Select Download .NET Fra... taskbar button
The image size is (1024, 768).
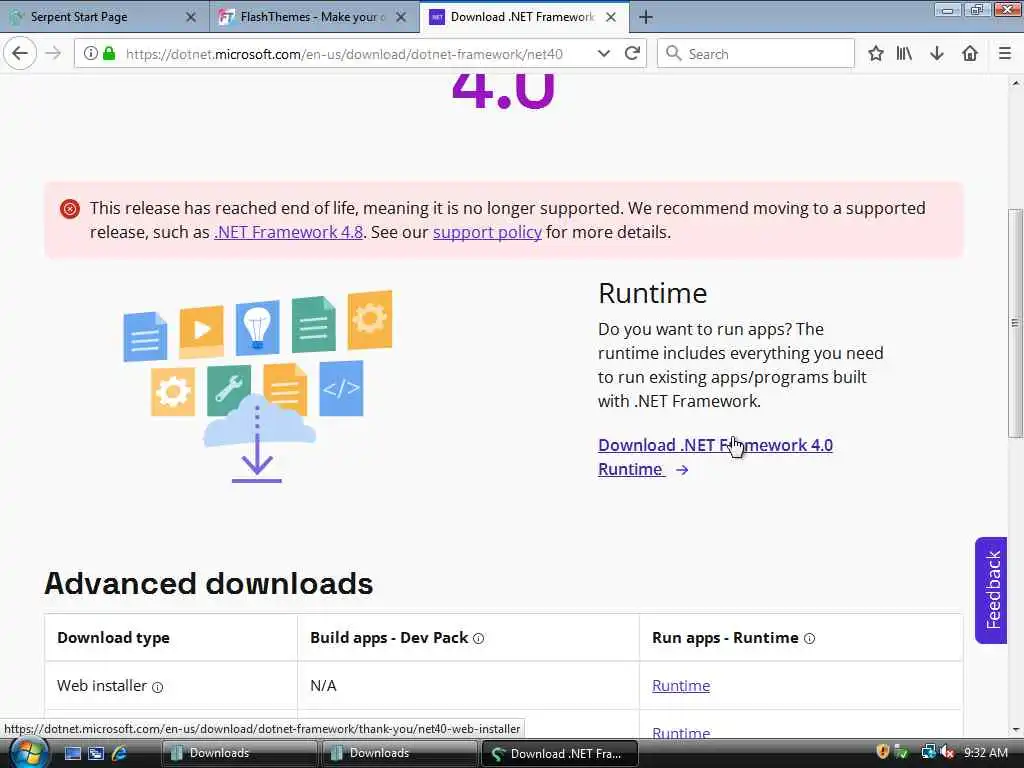[560, 754]
